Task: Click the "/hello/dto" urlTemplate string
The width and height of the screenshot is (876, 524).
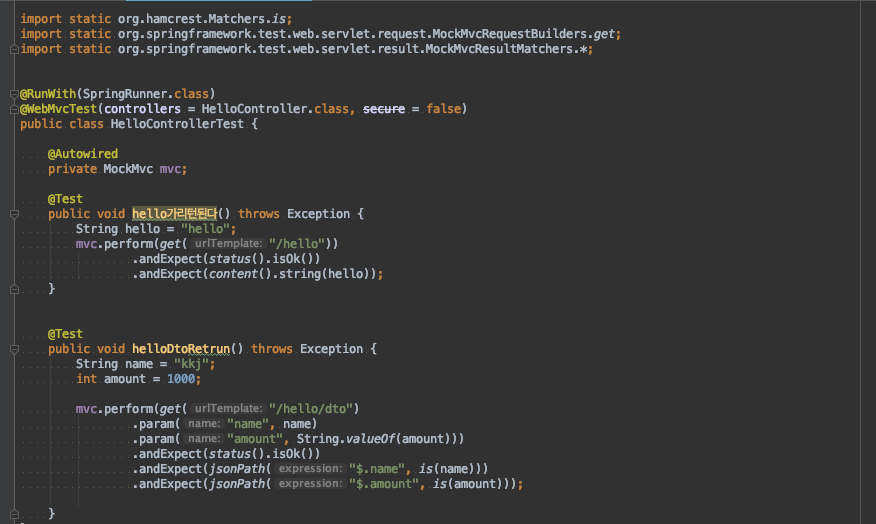Action: (310, 409)
